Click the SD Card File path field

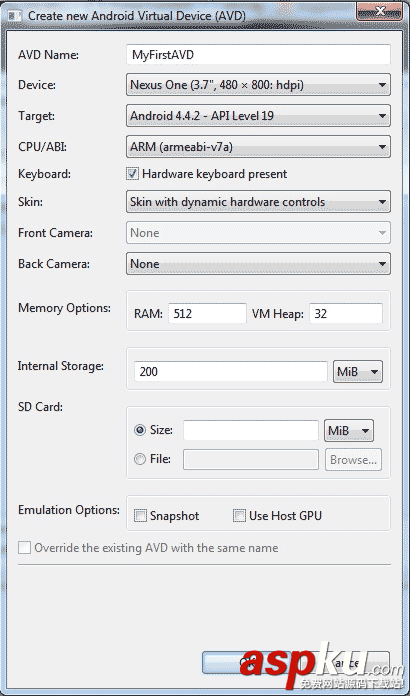[251, 459]
